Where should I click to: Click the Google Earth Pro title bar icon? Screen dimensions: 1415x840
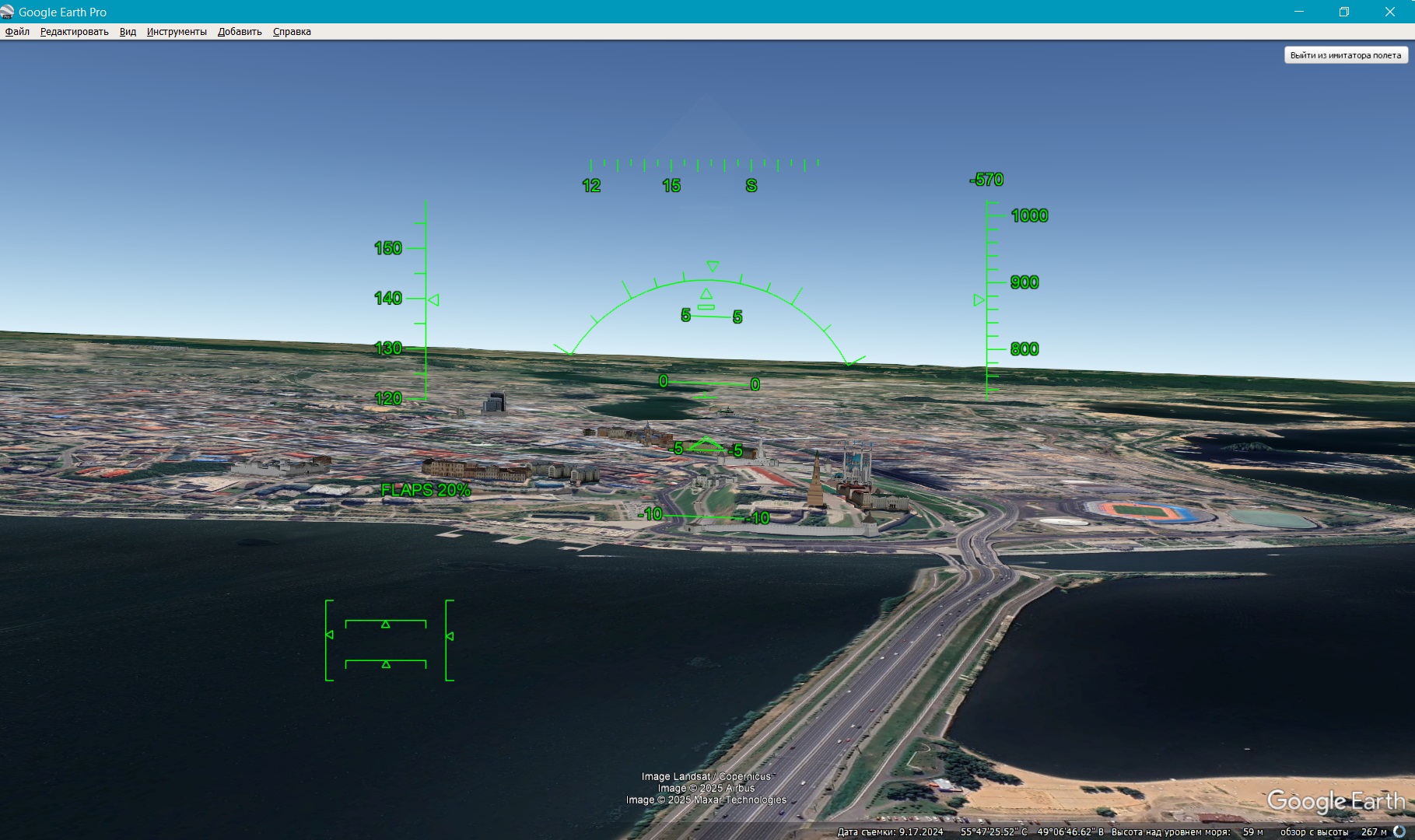pyautogui.click(x=8, y=12)
